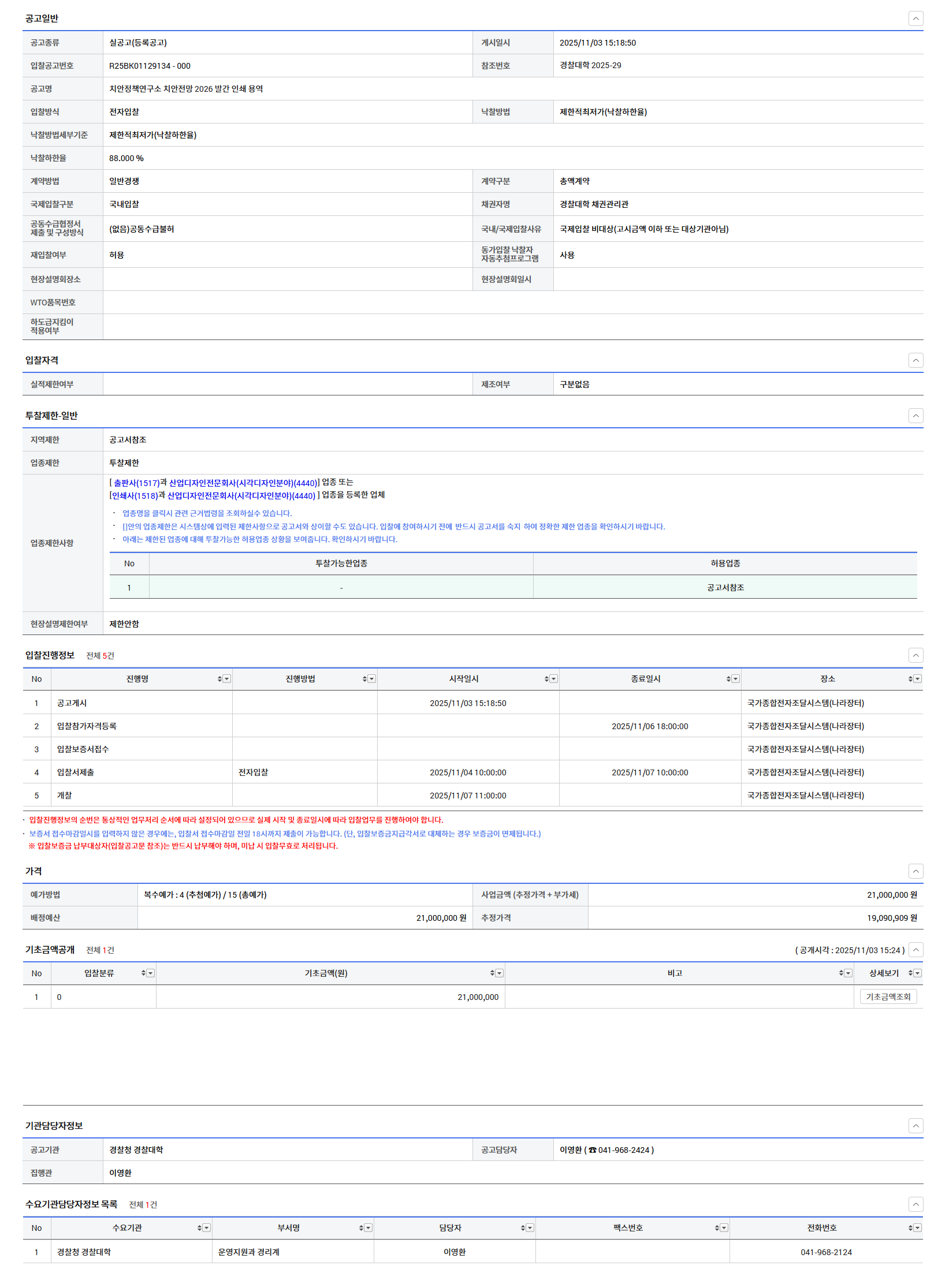
Task: Select the 입찰서제출 row in schedule table
Action: click(x=75, y=772)
